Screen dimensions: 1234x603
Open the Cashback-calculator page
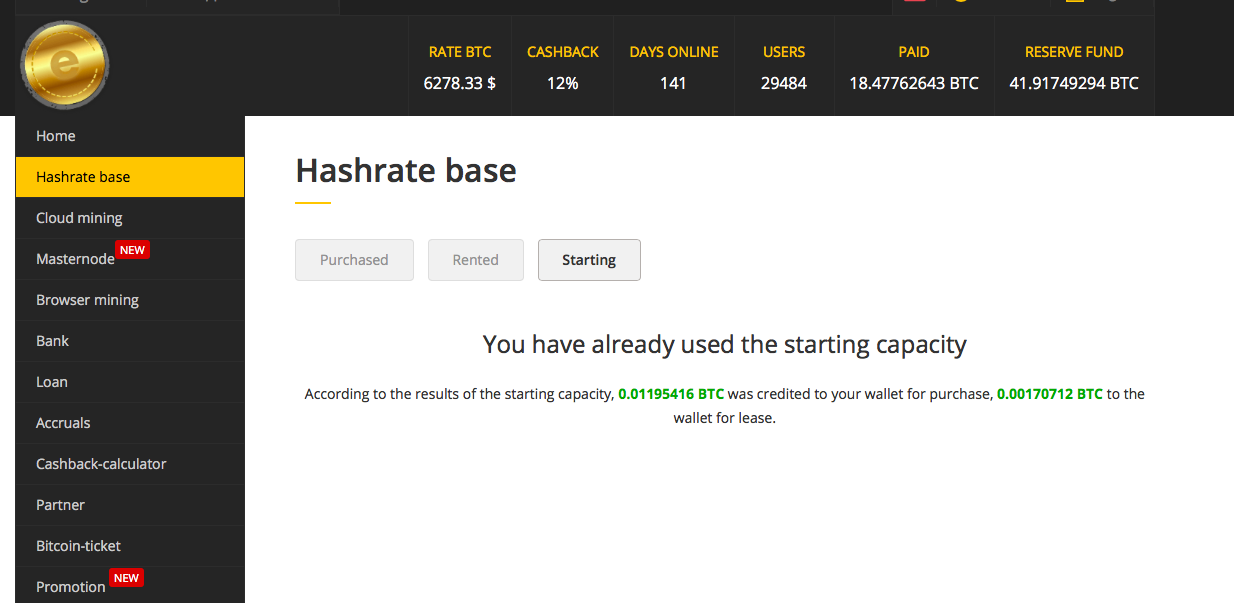coord(130,464)
